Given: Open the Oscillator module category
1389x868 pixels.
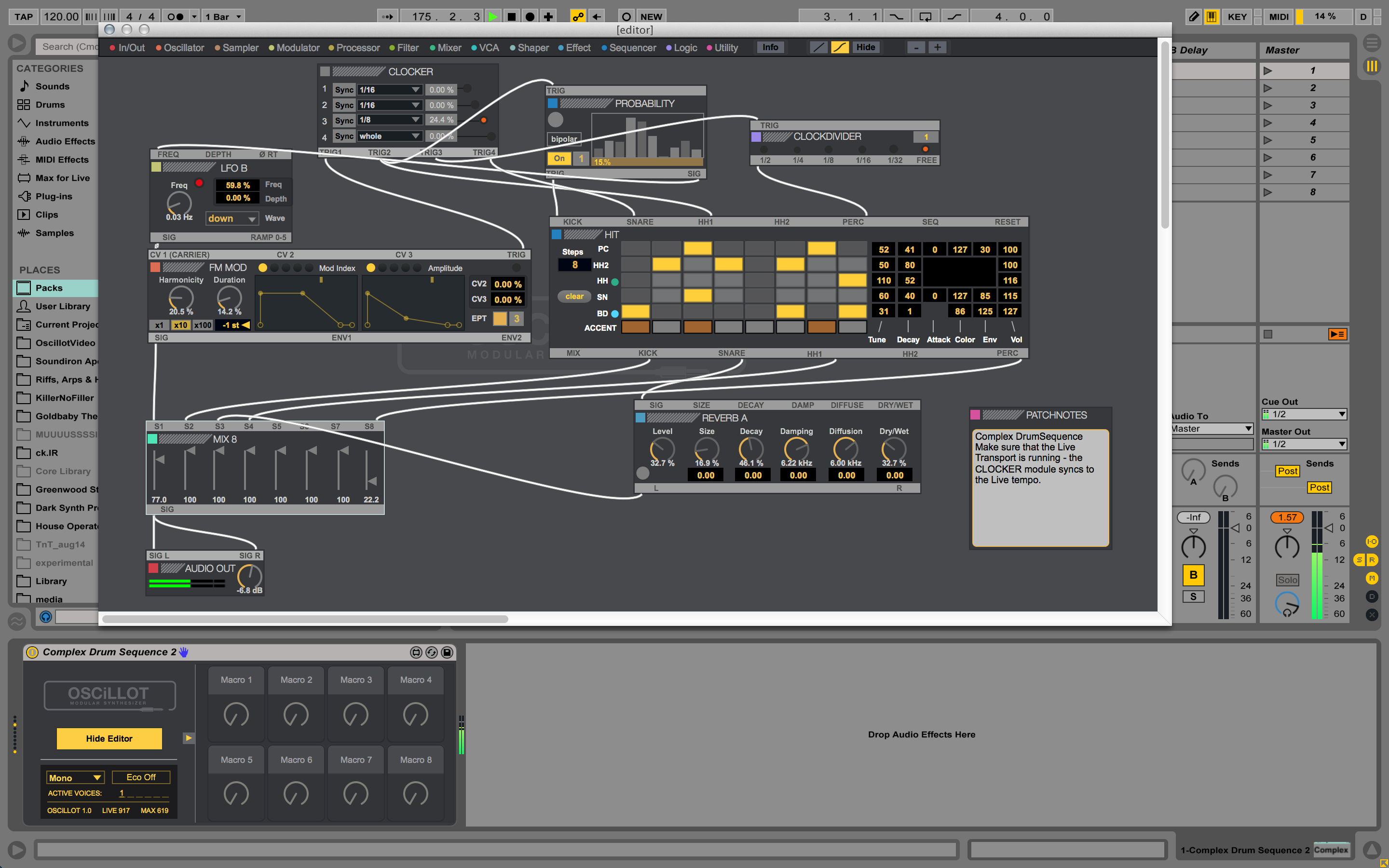Looking at the screenshot, I should point(183,48).
